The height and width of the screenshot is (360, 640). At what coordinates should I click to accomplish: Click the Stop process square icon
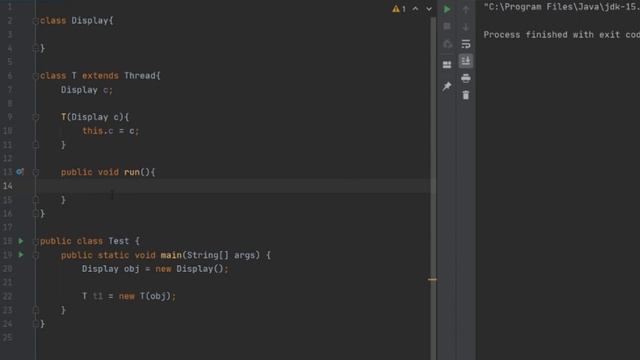coord(447,27)
